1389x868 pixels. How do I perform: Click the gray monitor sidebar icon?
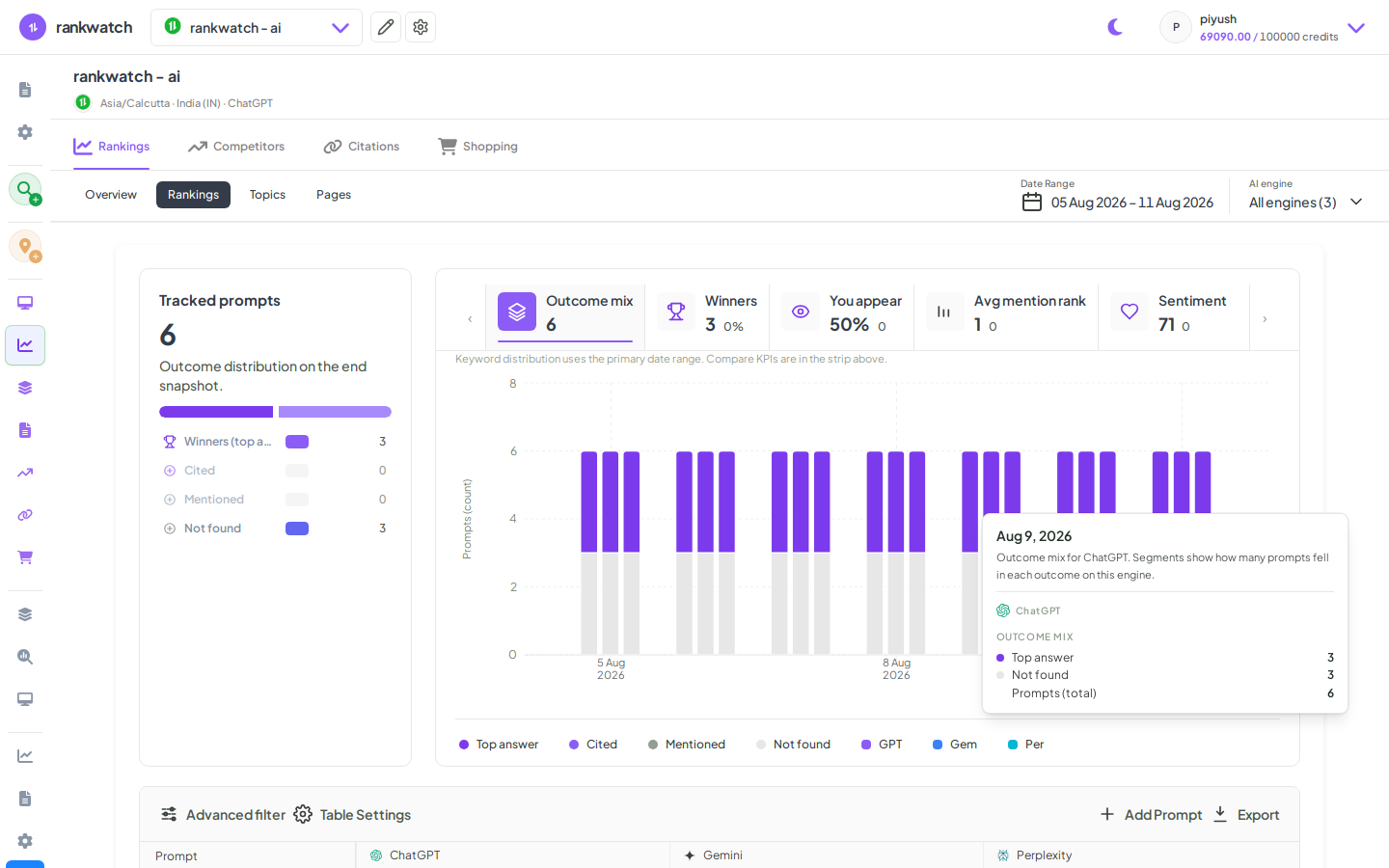tap(25, 699)
